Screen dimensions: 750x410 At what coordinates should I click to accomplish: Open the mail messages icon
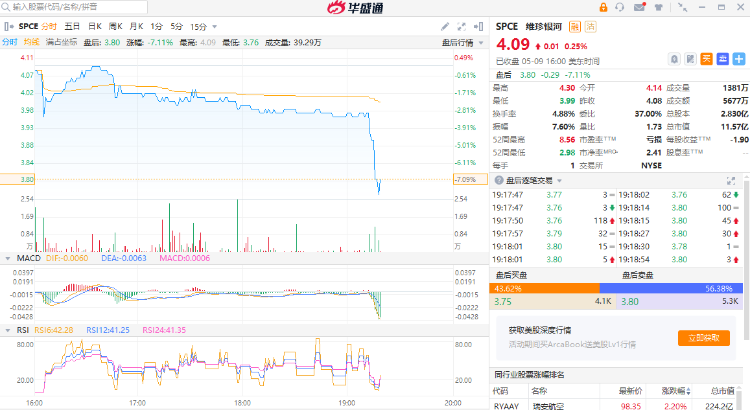[x=640, y=7]
